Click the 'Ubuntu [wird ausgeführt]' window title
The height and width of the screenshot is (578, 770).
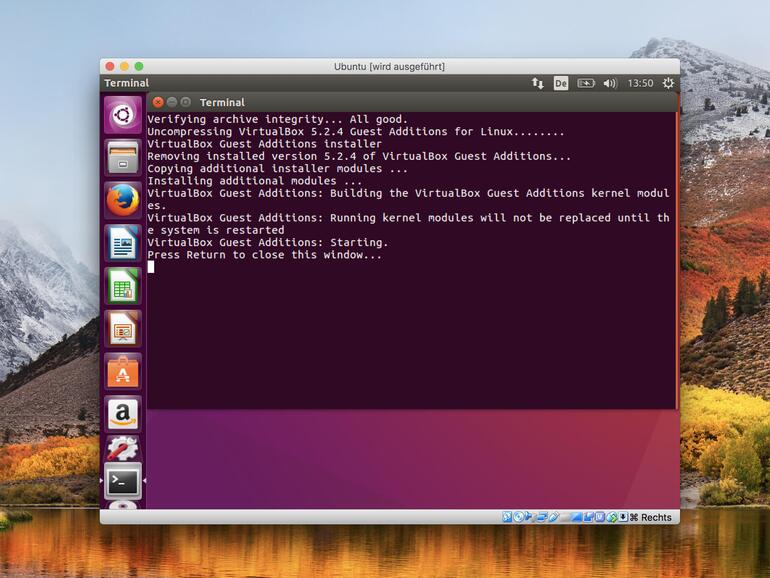click(389, 66)
